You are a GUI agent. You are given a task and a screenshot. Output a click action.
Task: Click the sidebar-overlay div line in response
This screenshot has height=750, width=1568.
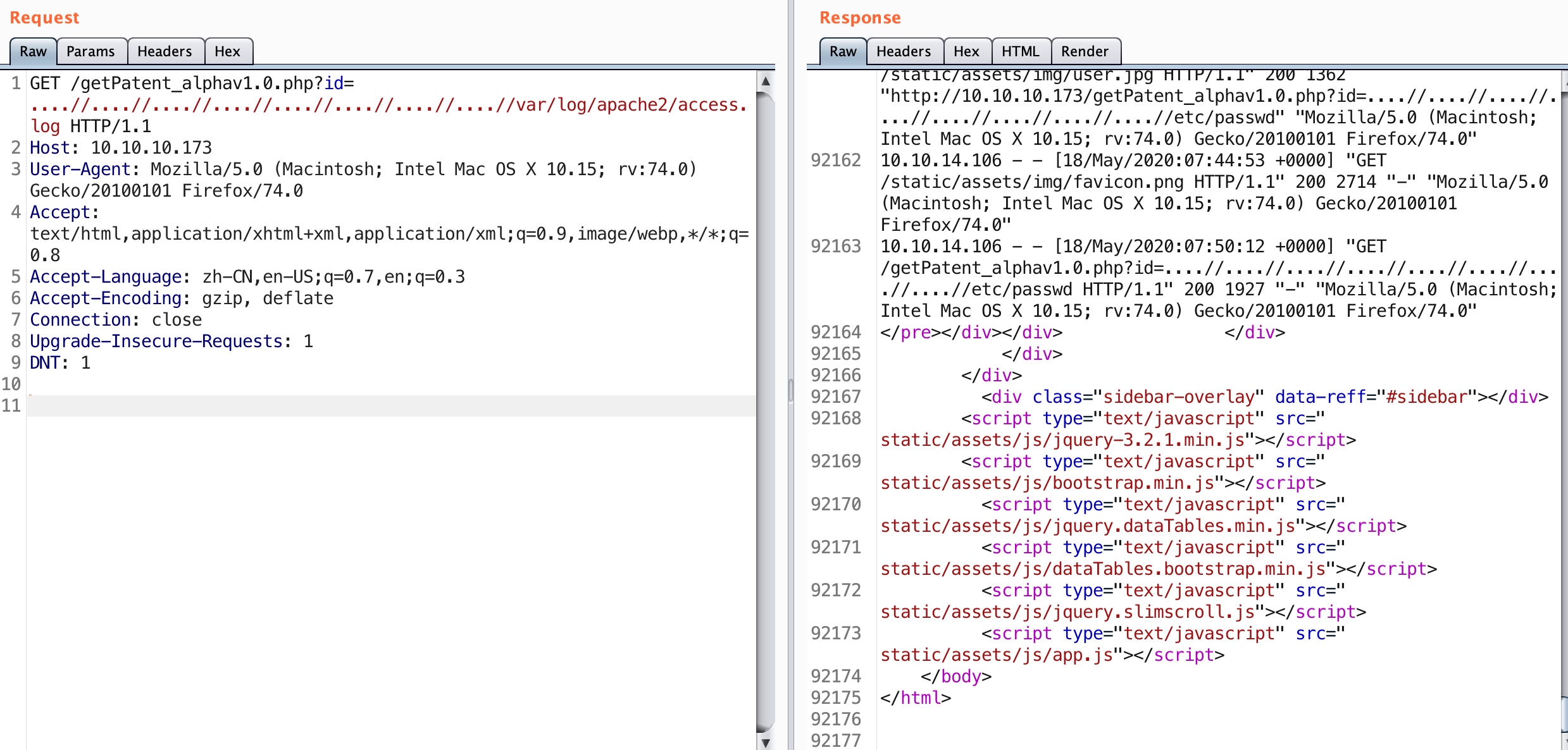tap(1264, 397)
